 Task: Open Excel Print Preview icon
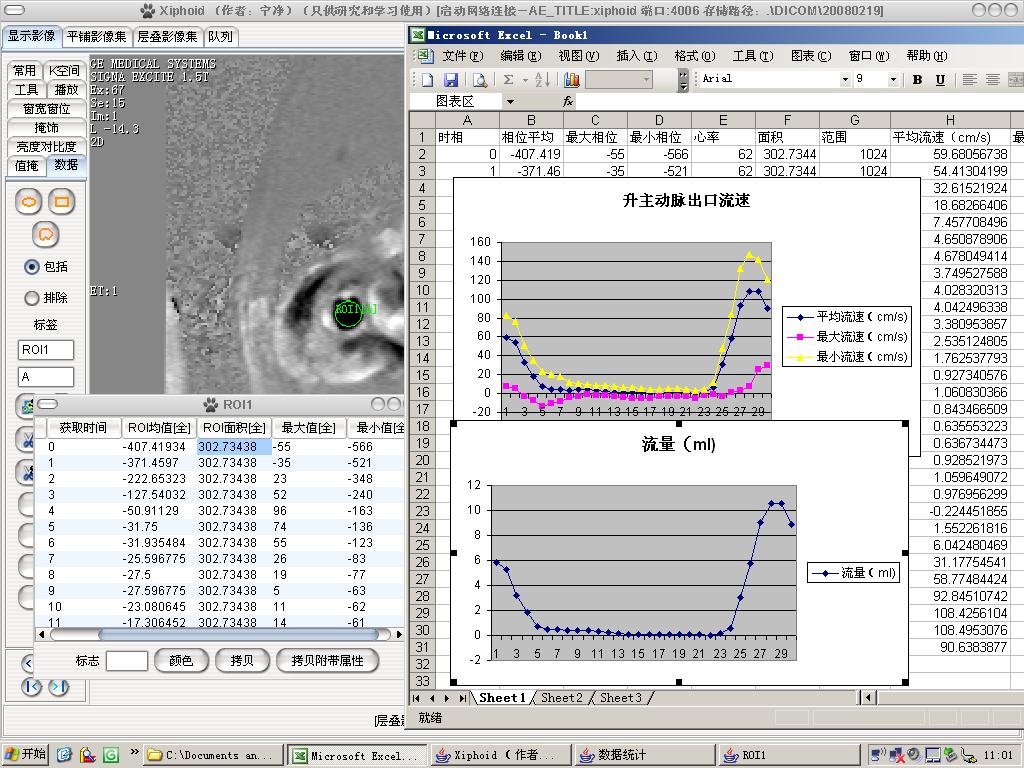[480, 80]
